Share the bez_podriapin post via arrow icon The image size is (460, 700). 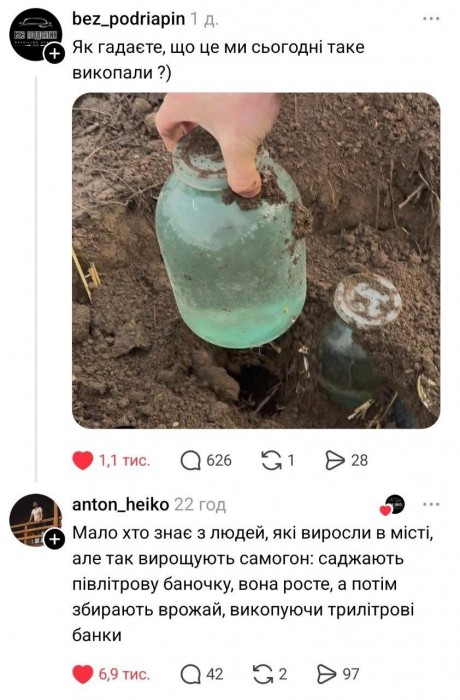coord(335,460)
